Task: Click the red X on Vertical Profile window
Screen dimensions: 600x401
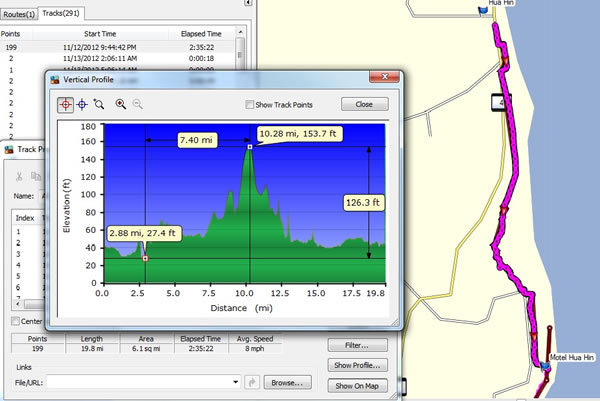Action: click(x=385, y=77)
